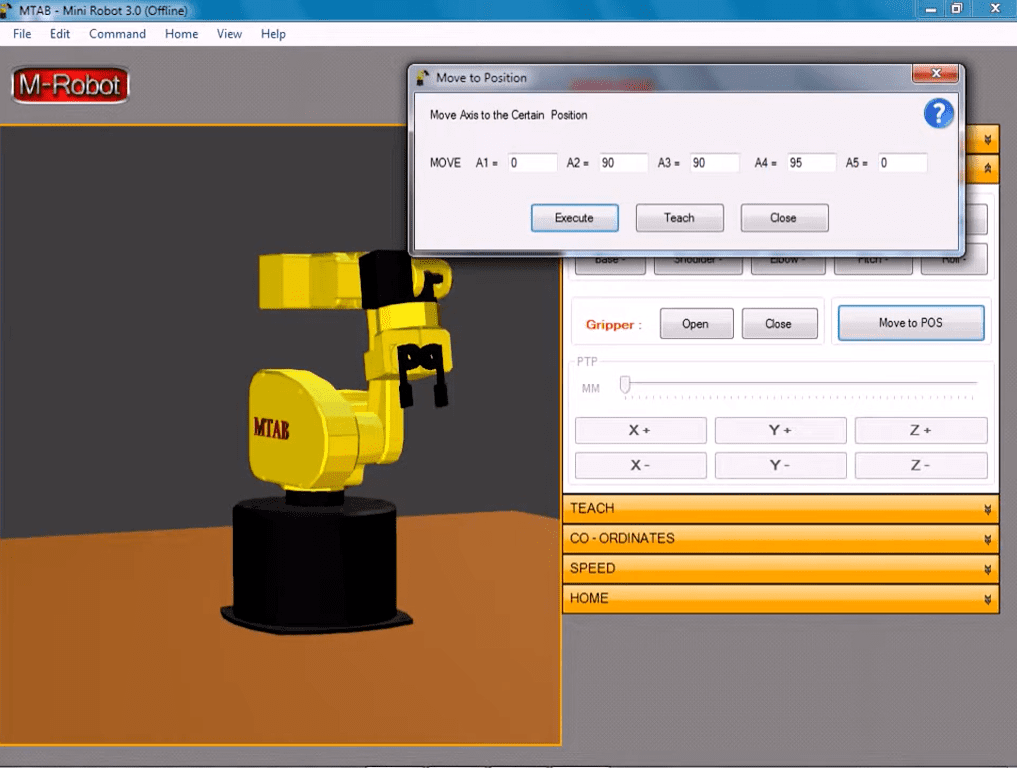The image size is (1017, 768).
Task: Click the Y - jog button
Action: 780,465
